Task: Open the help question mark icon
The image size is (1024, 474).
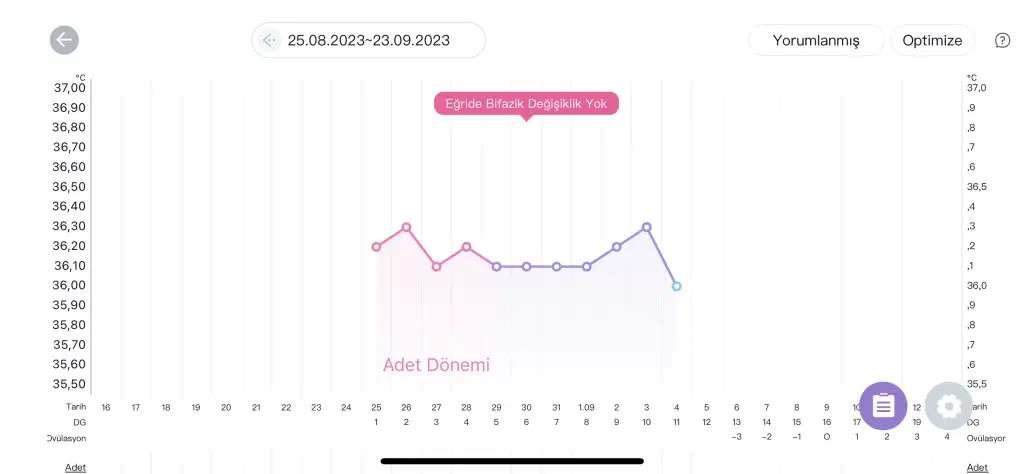Action: pyautogui.click(x=1002, y=40)
